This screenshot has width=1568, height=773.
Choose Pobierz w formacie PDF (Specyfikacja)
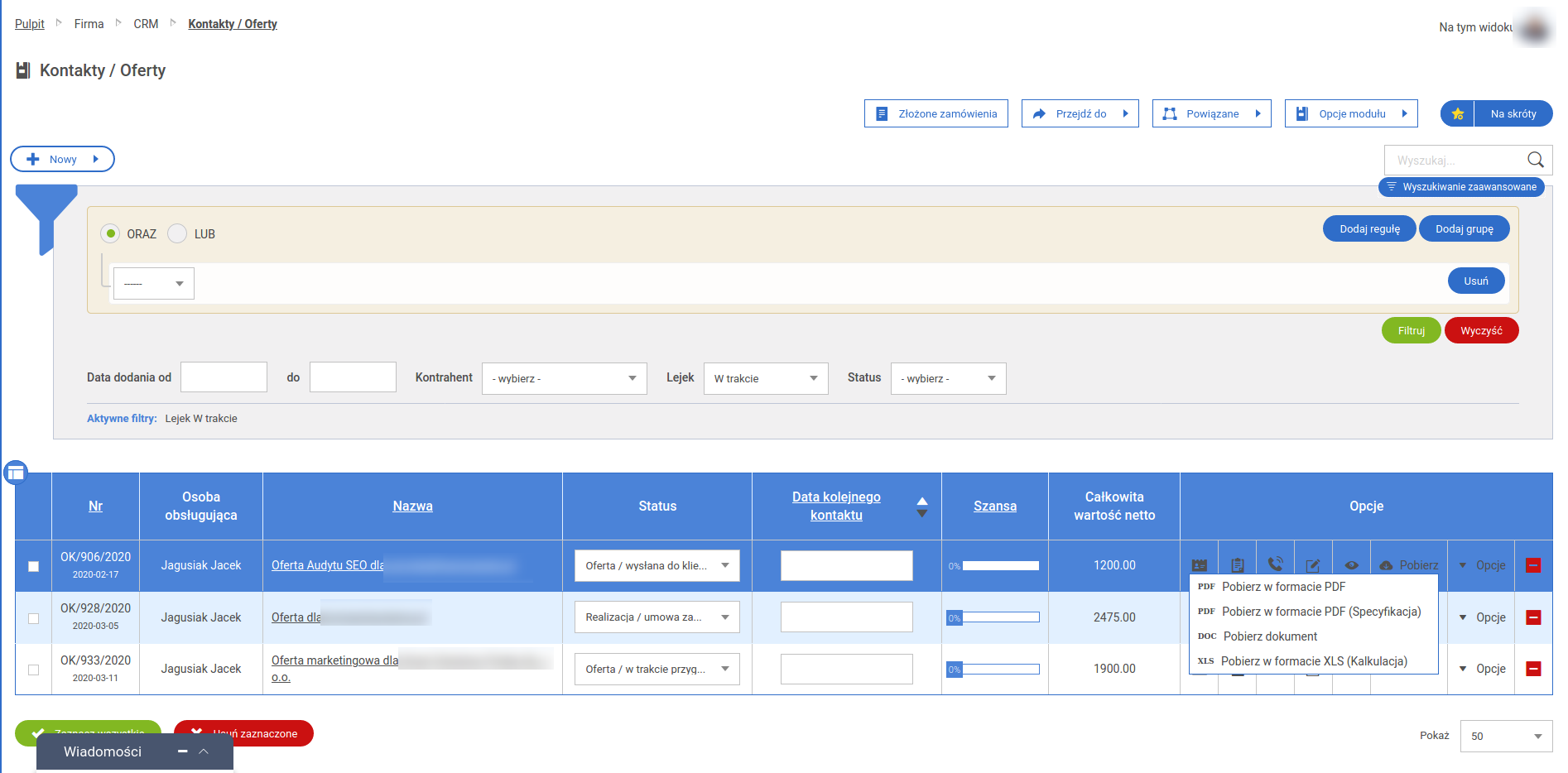tap(1320, 612)
